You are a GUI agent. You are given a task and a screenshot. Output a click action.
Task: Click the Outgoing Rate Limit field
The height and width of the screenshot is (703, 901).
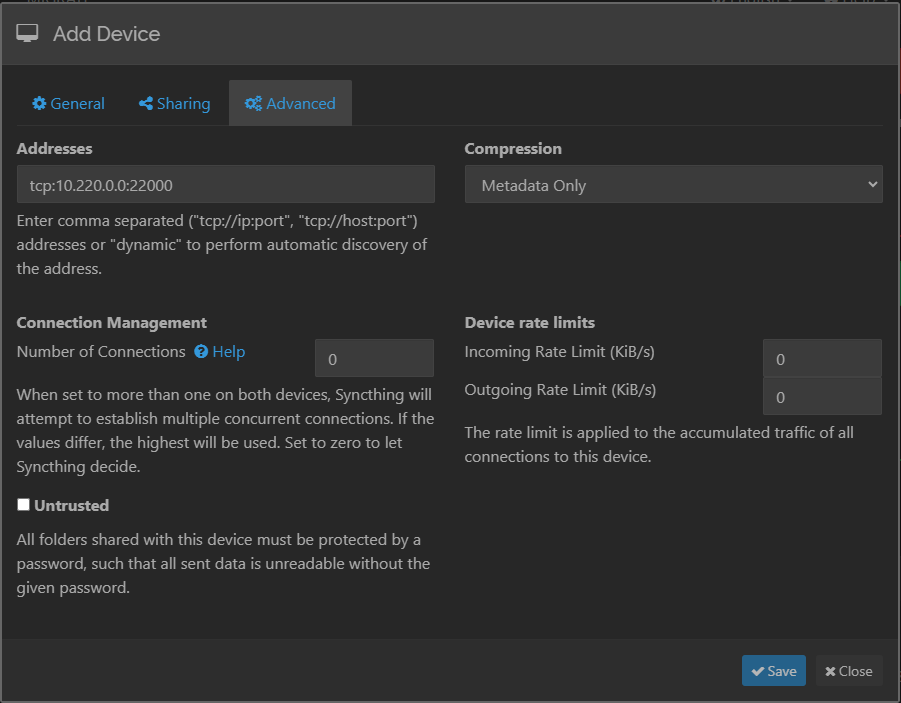[x=821, y=397]
